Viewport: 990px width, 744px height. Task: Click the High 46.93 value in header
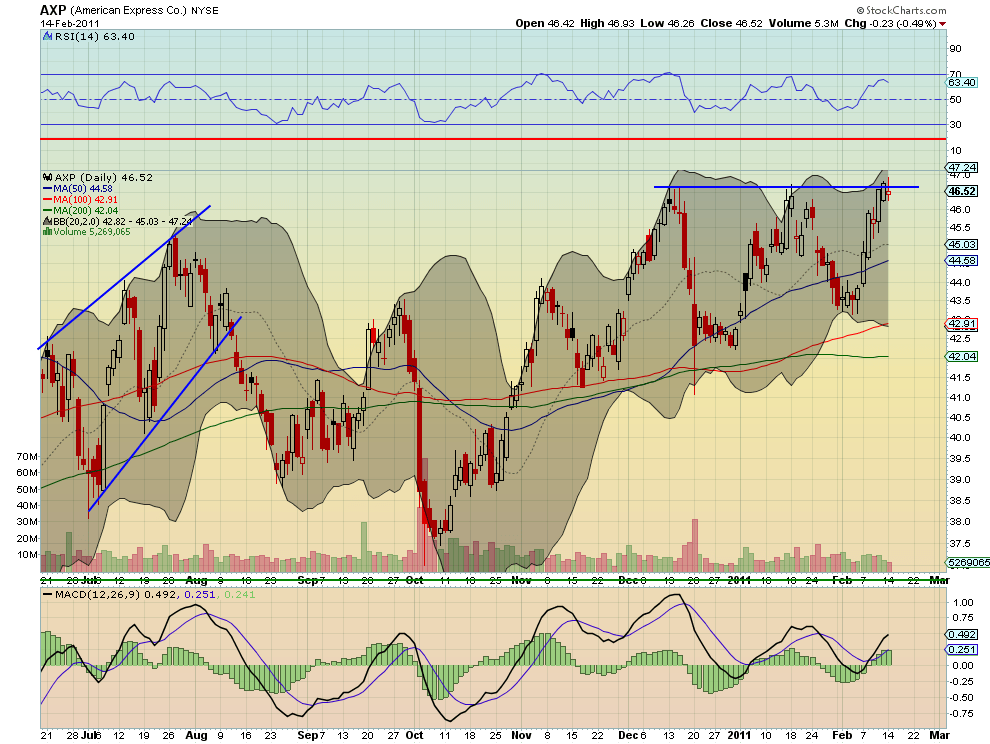(x=607, y=23)
